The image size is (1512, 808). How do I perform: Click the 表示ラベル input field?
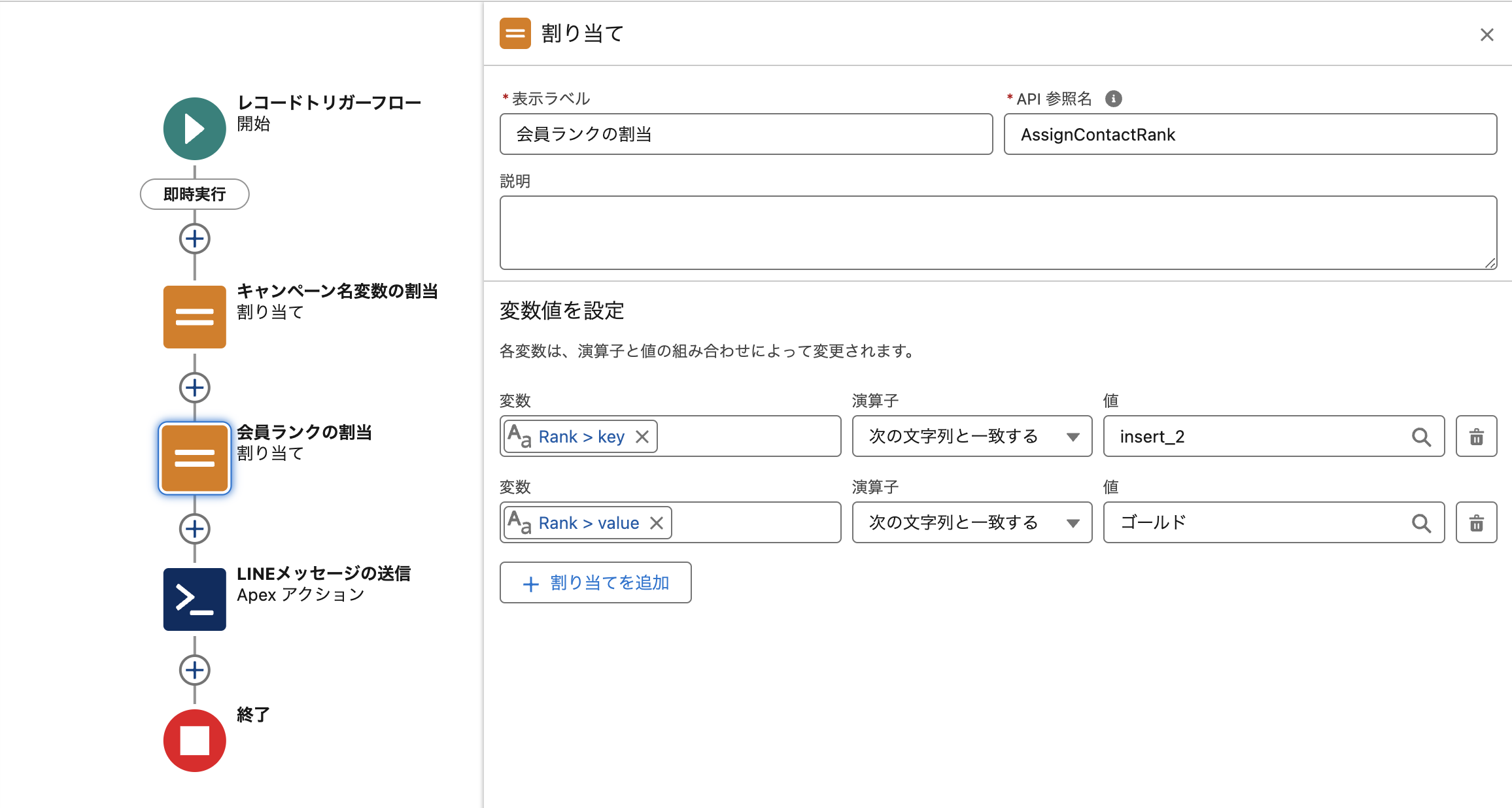click(x=746, y=135)
